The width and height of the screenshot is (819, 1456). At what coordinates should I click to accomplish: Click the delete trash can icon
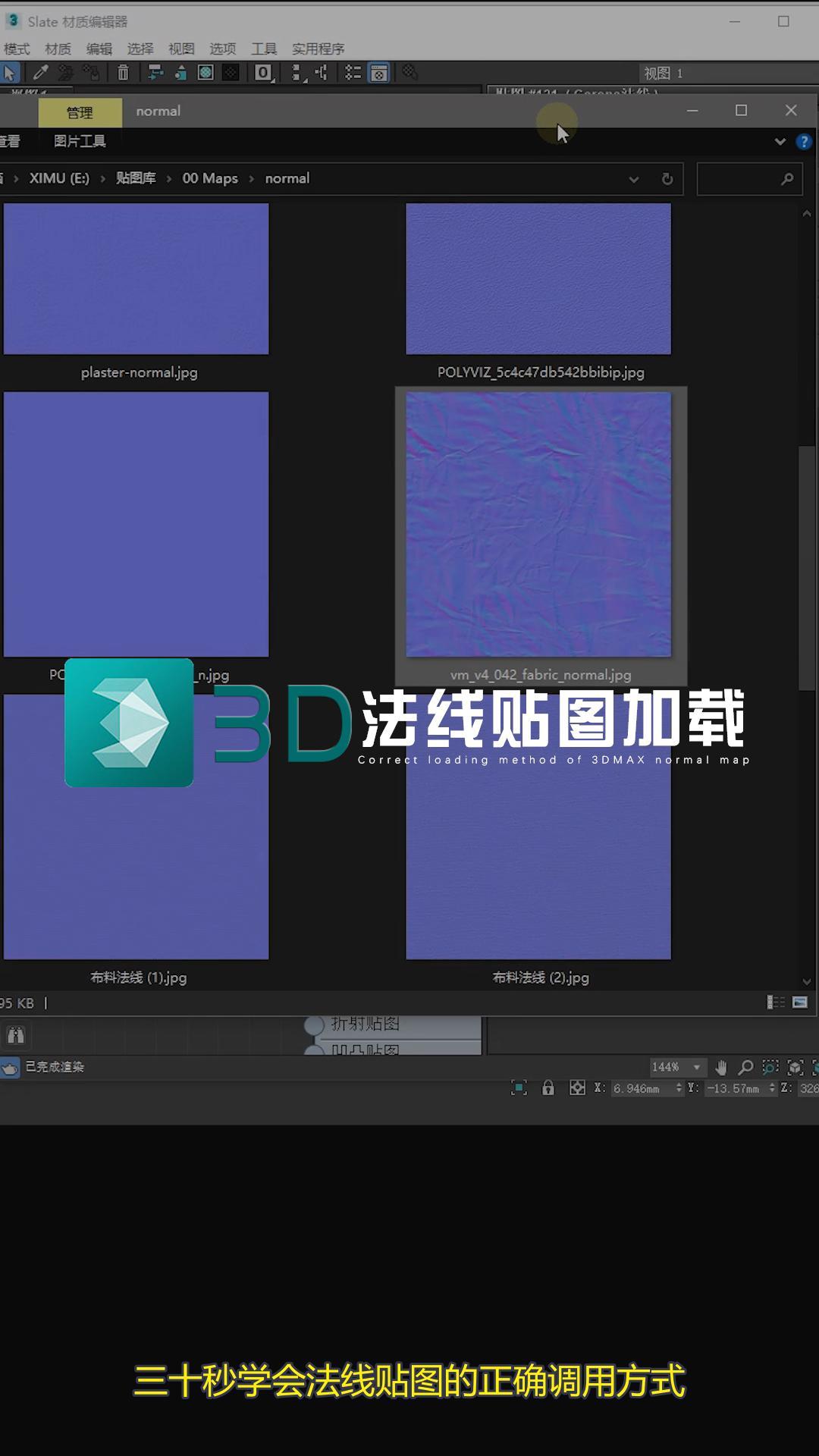click(123, 73)
